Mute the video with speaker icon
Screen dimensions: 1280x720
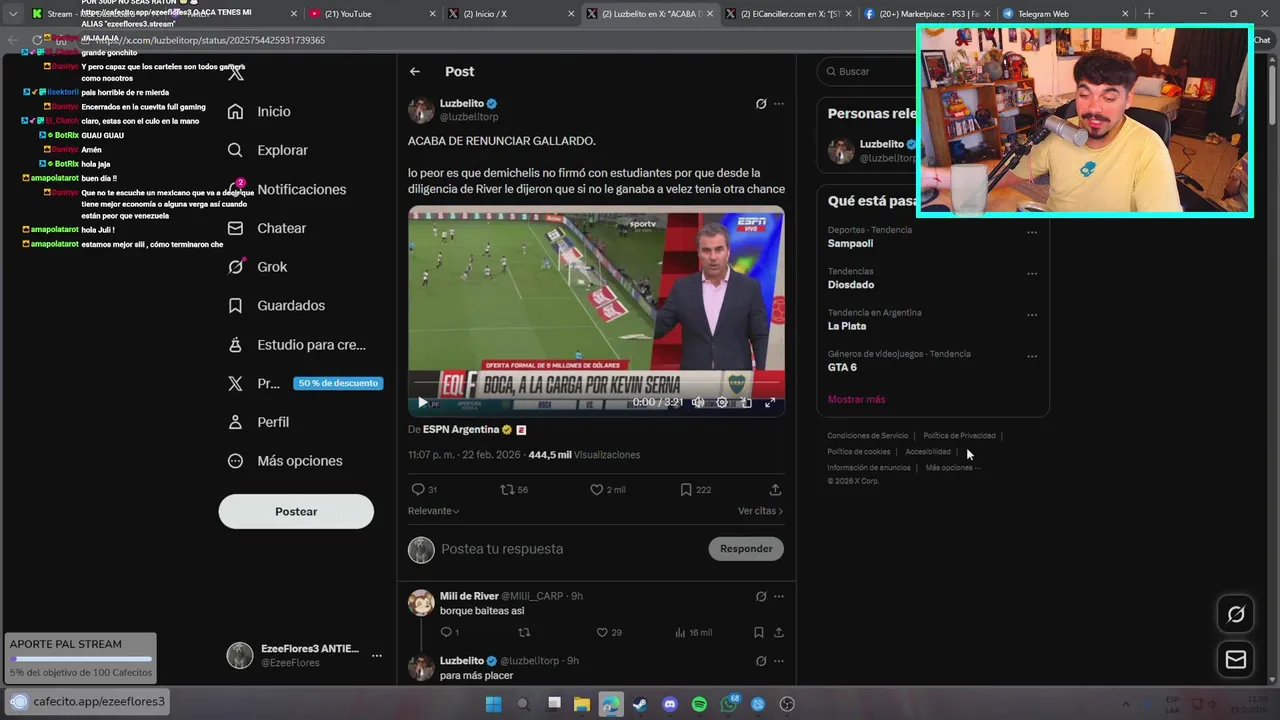pos(698,402)
